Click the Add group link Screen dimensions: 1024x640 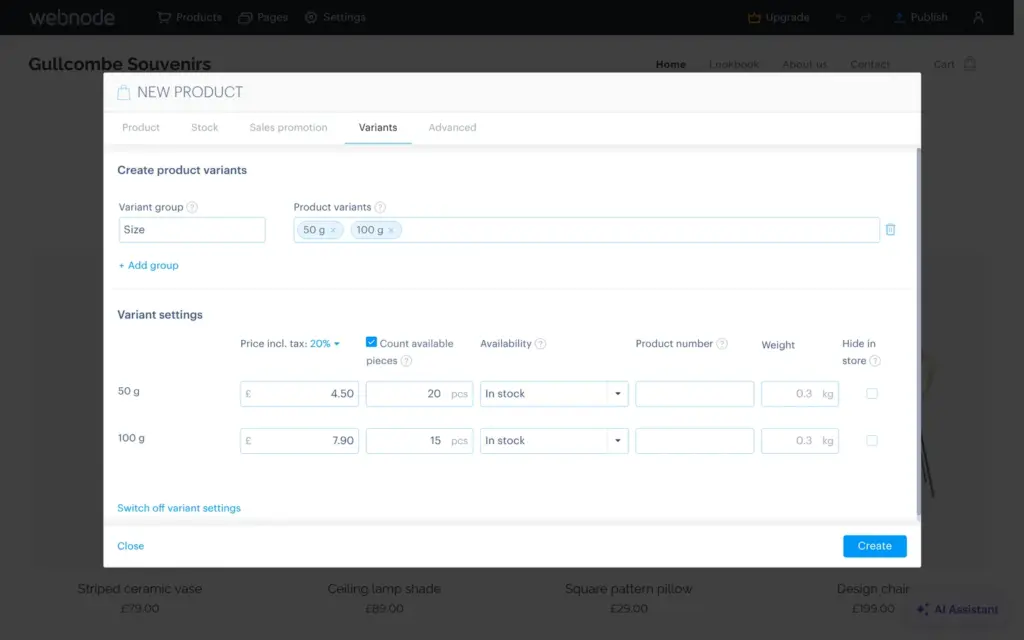click(x=148, y=265)
